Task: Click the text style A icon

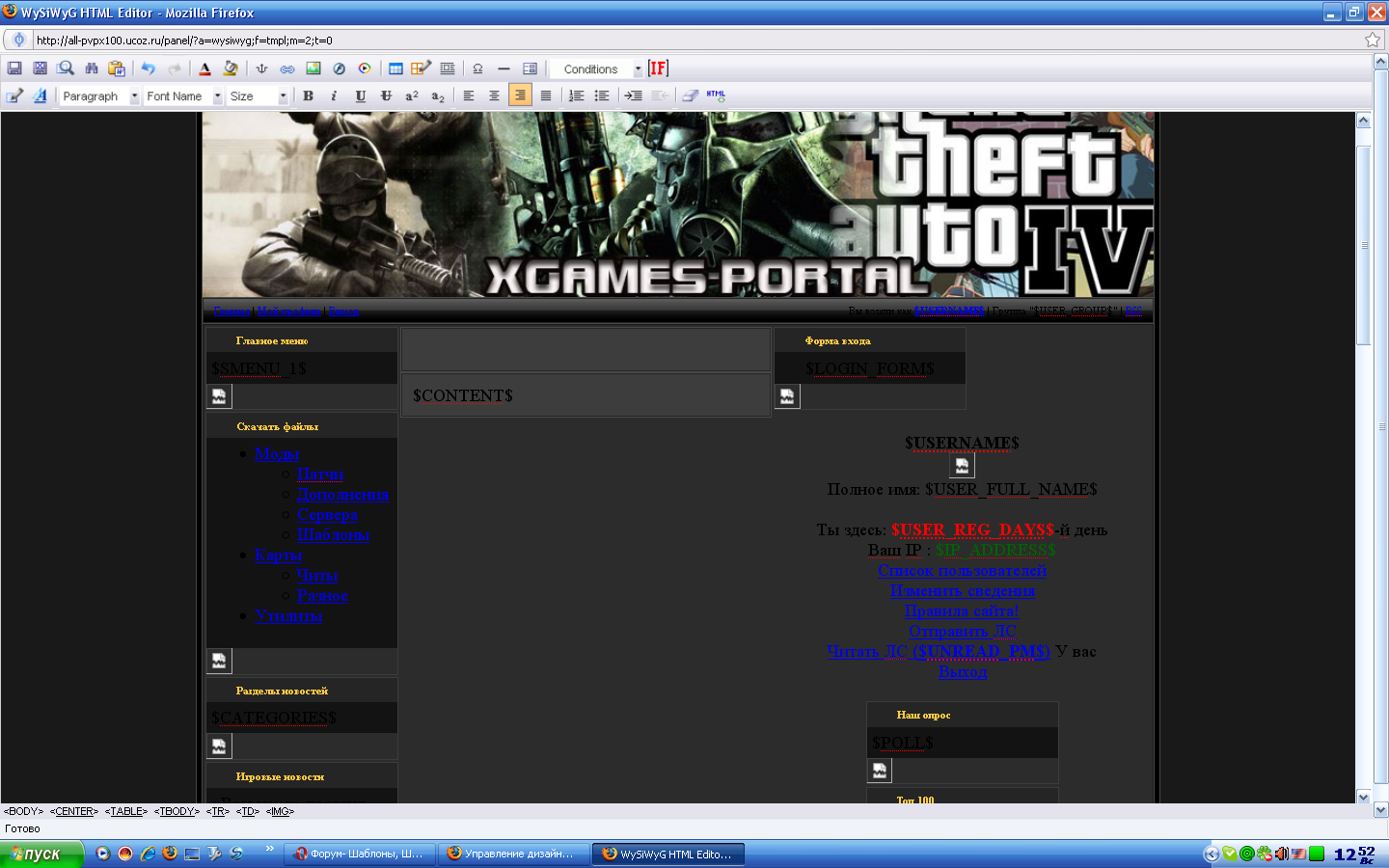Action: tap(40, 95)
